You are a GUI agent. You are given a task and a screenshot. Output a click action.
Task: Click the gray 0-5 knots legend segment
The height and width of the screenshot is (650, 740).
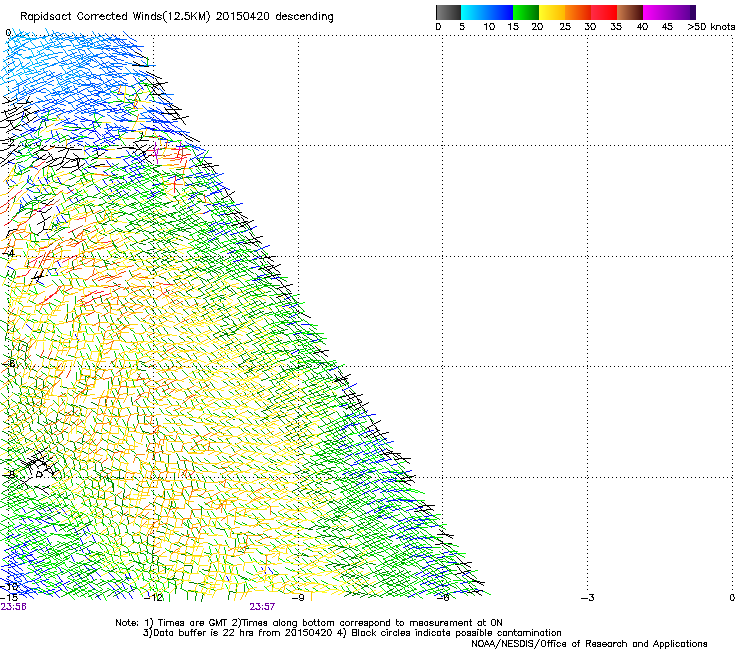(448, 12)
